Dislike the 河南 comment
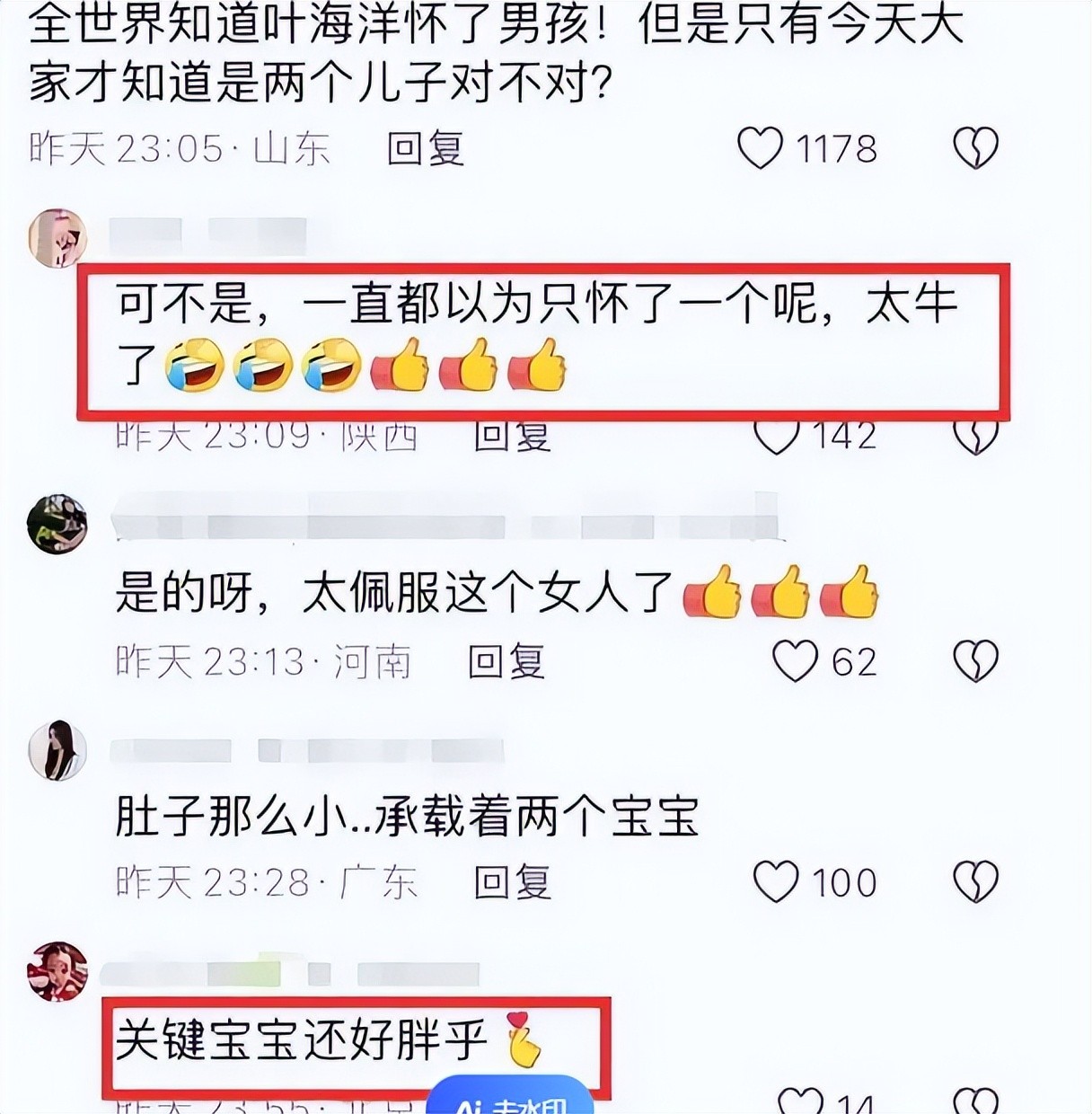This screenshot has height=1114, width=1092. (x=975, y=661)
